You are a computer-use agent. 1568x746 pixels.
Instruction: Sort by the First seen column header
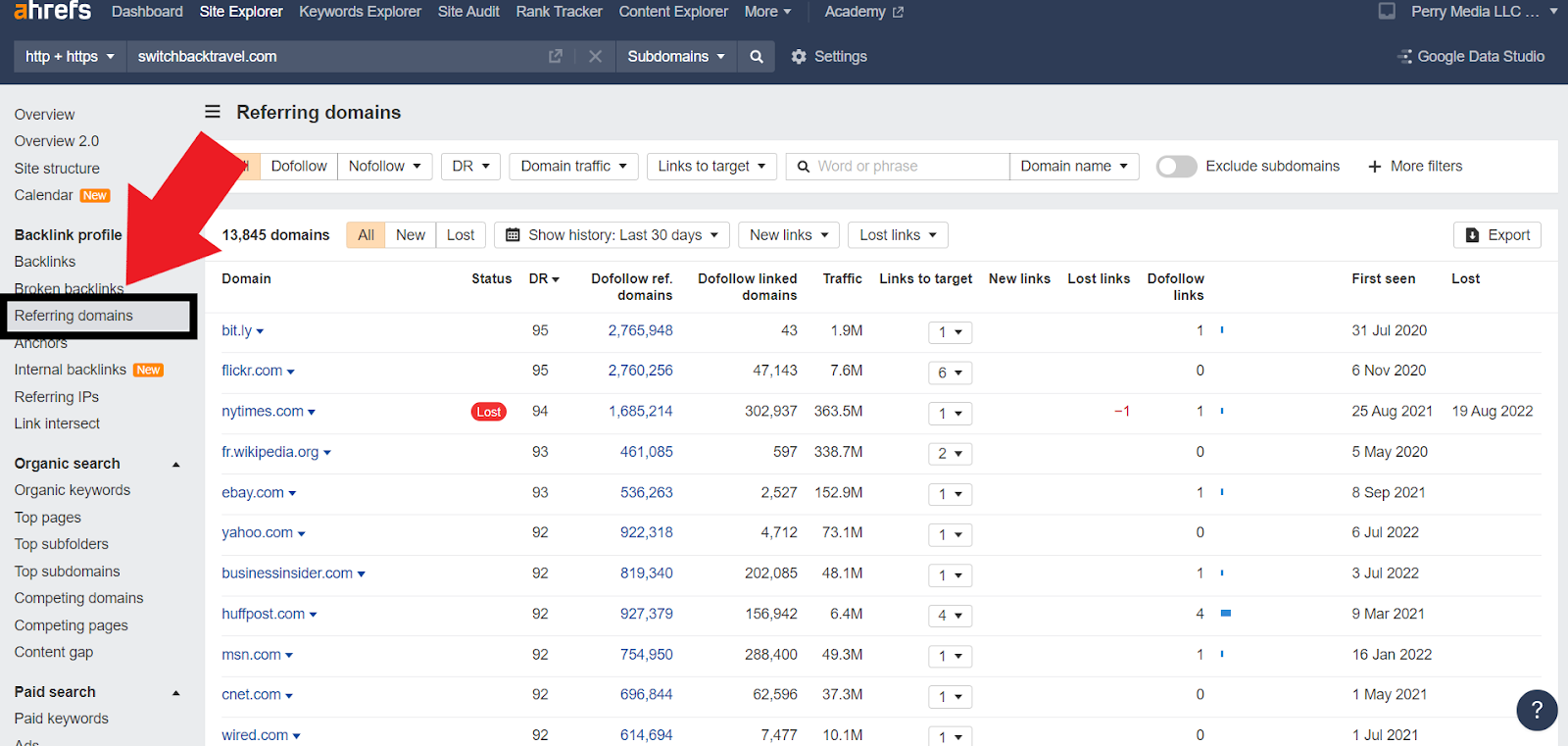1384,279
